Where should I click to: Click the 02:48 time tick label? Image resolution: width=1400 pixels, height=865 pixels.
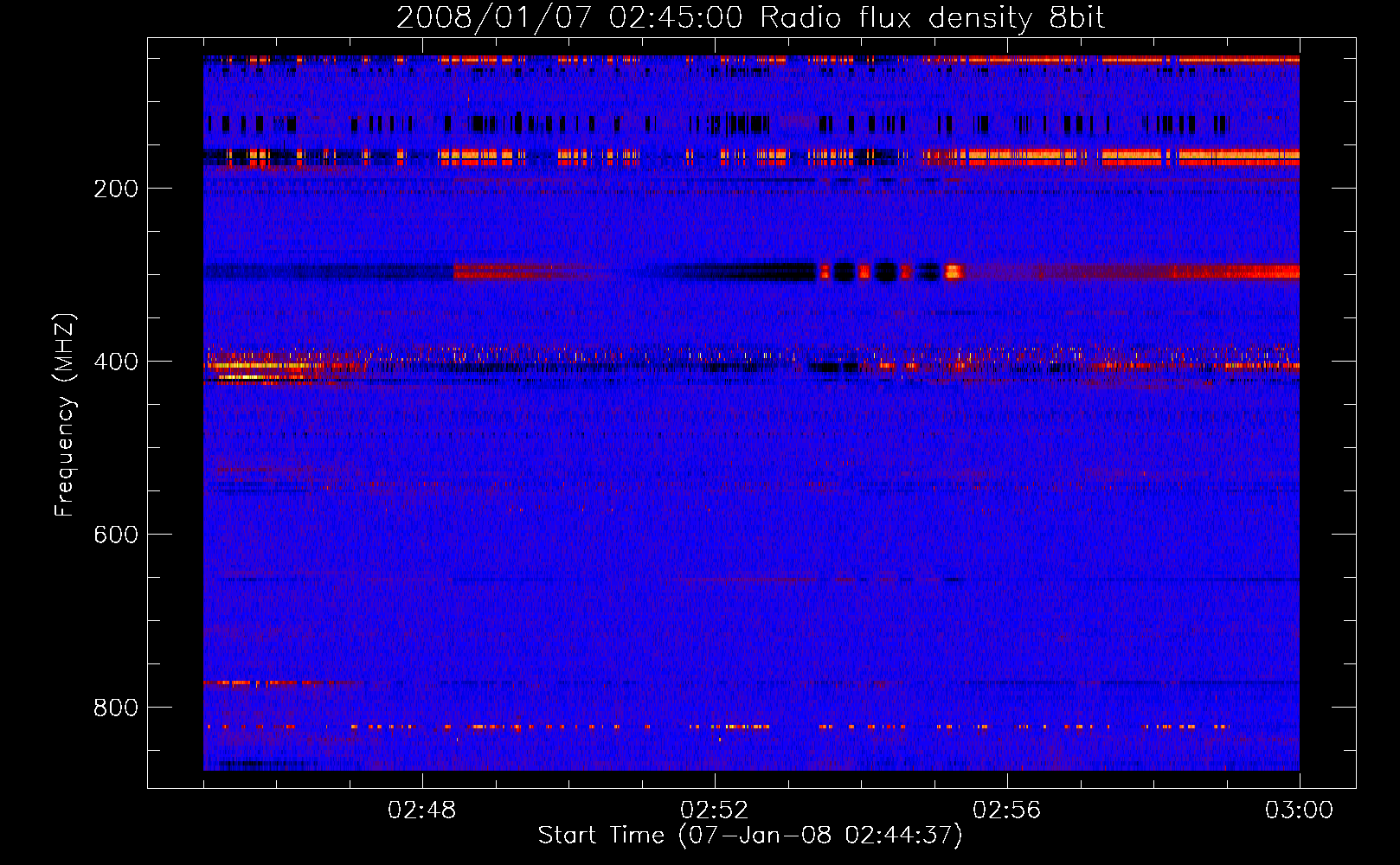coord(422,811)
